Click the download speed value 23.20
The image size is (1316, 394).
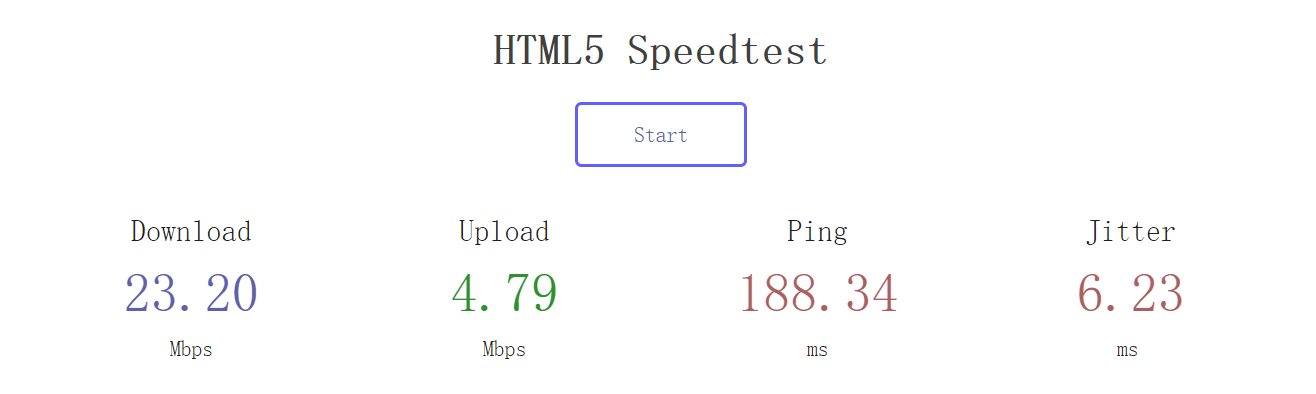tap(191, 294)
